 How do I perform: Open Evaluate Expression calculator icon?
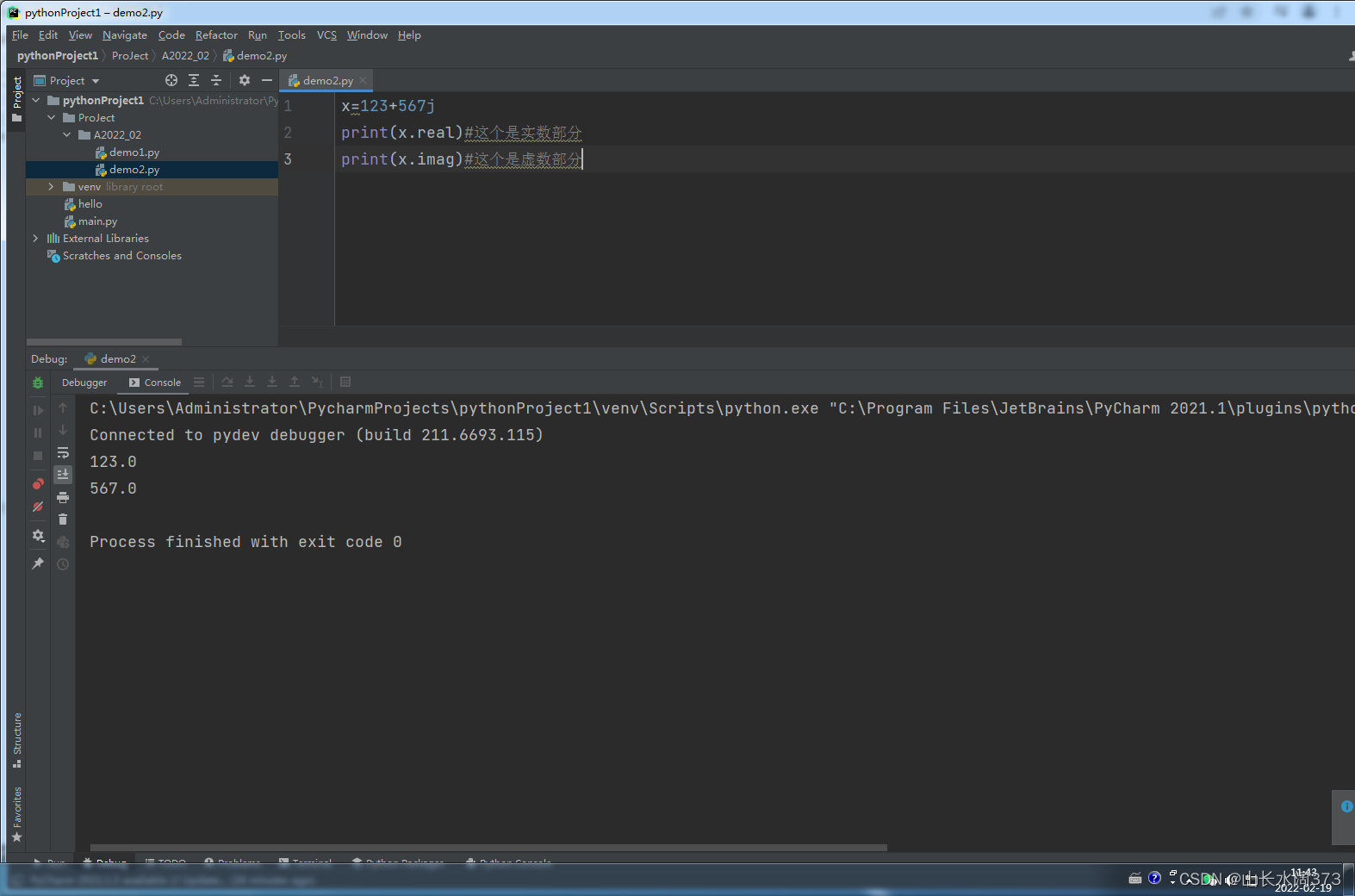click(x=345, y=383)
